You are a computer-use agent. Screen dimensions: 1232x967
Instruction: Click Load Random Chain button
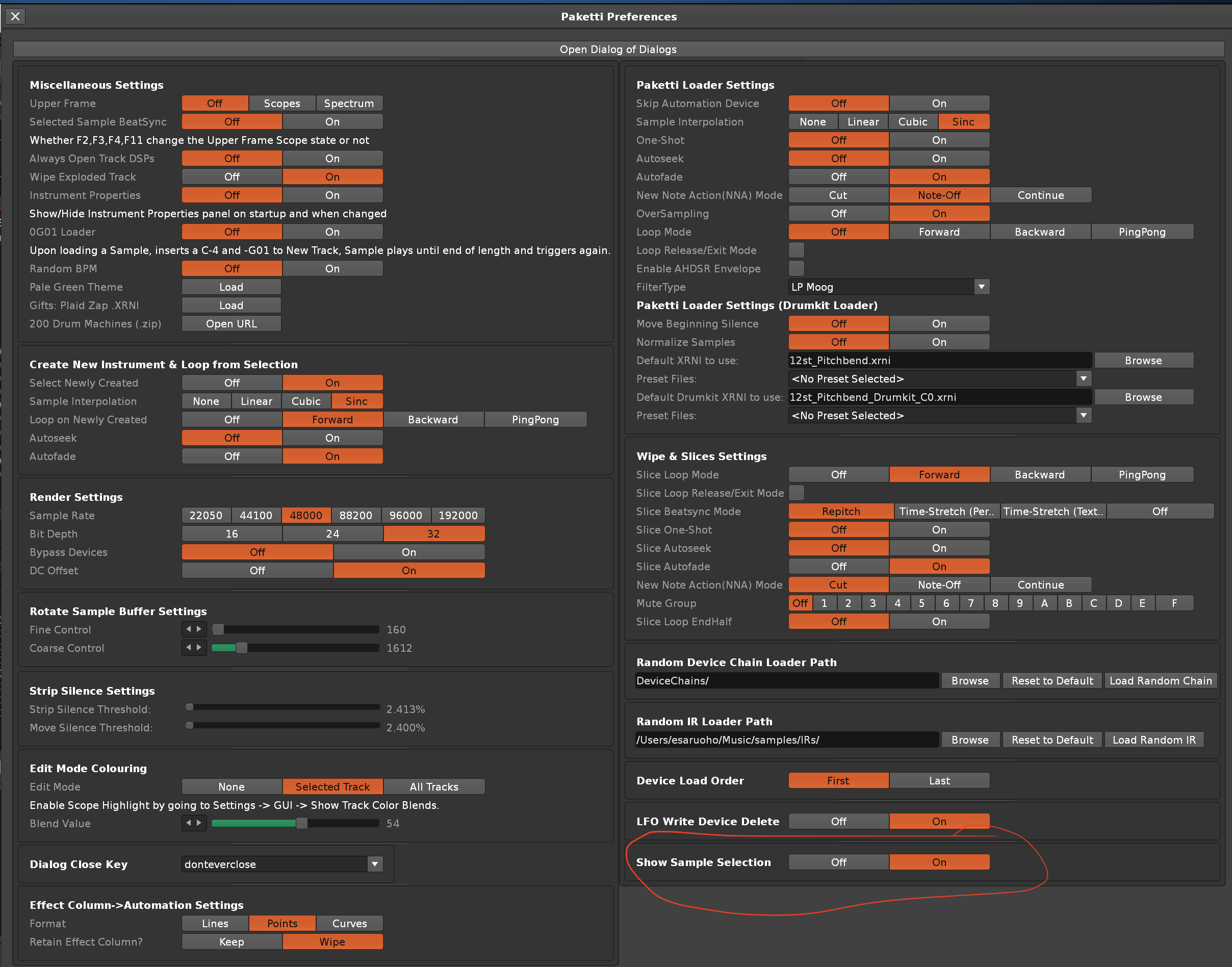[x=1160, y=680]
